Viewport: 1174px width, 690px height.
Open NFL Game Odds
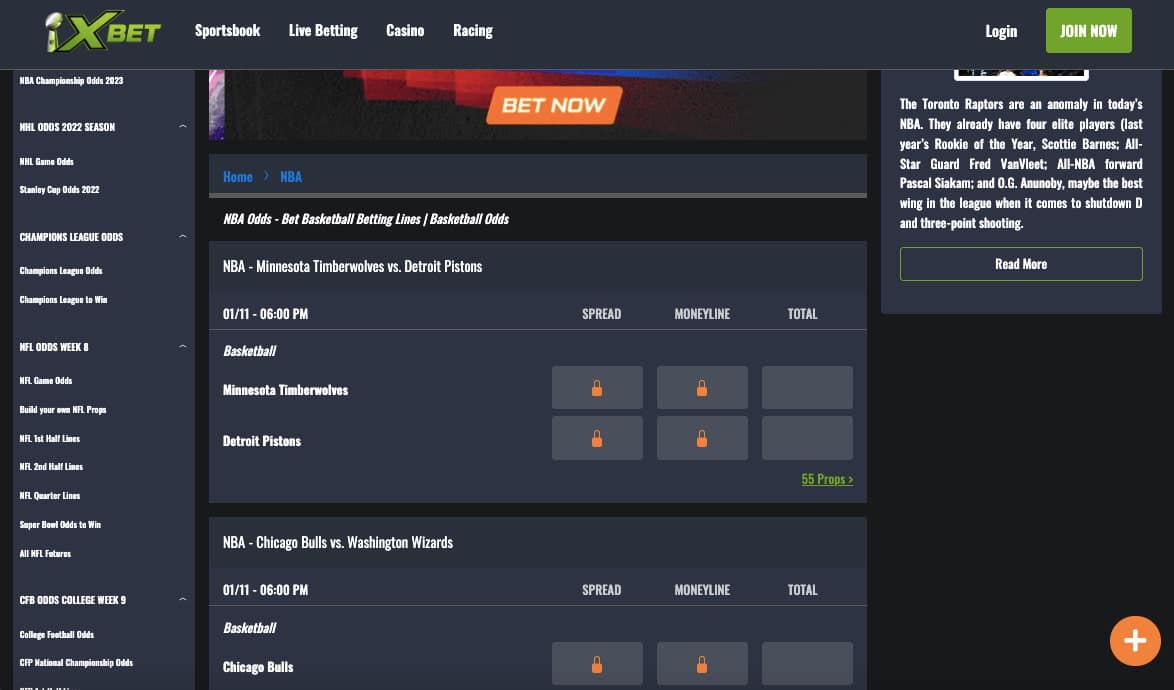point(46,381)
